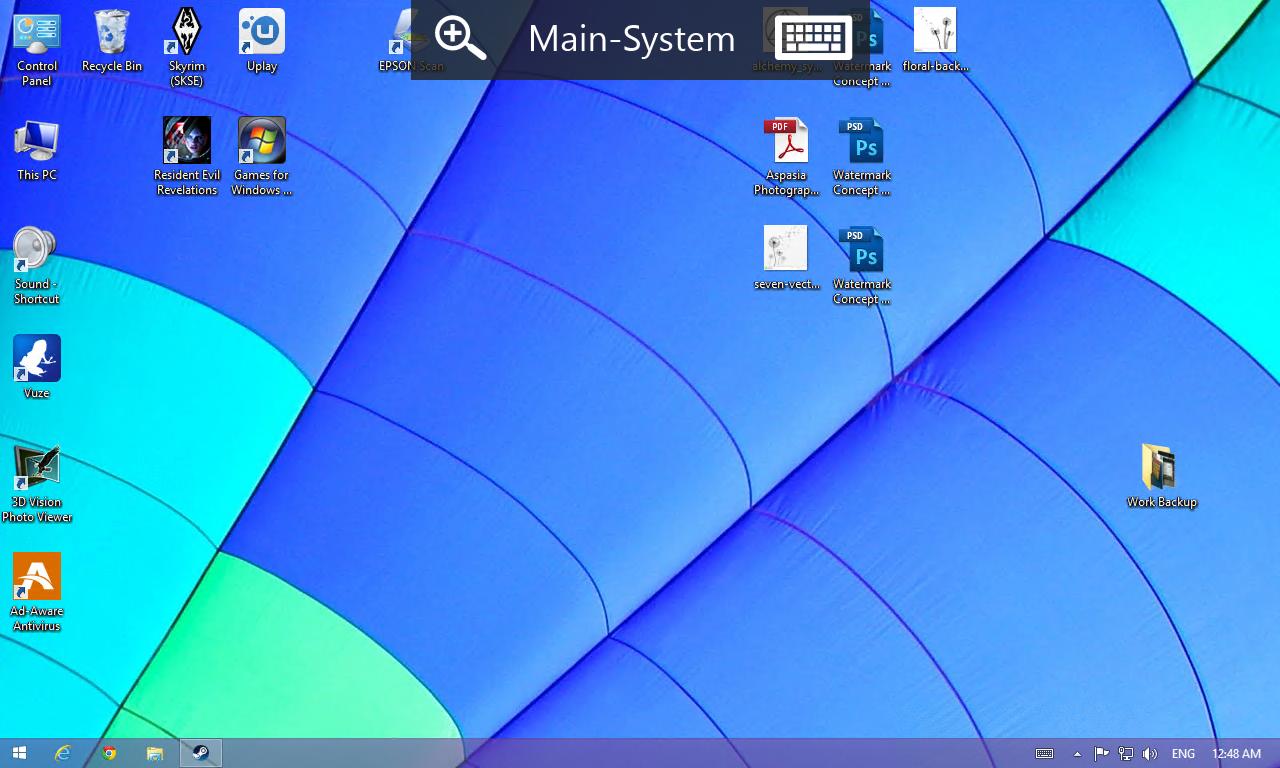Show the on-screen keyboard from the Main-System toolbar
The height and width of the screenshot is (768, 1280).
coord(813,39)
